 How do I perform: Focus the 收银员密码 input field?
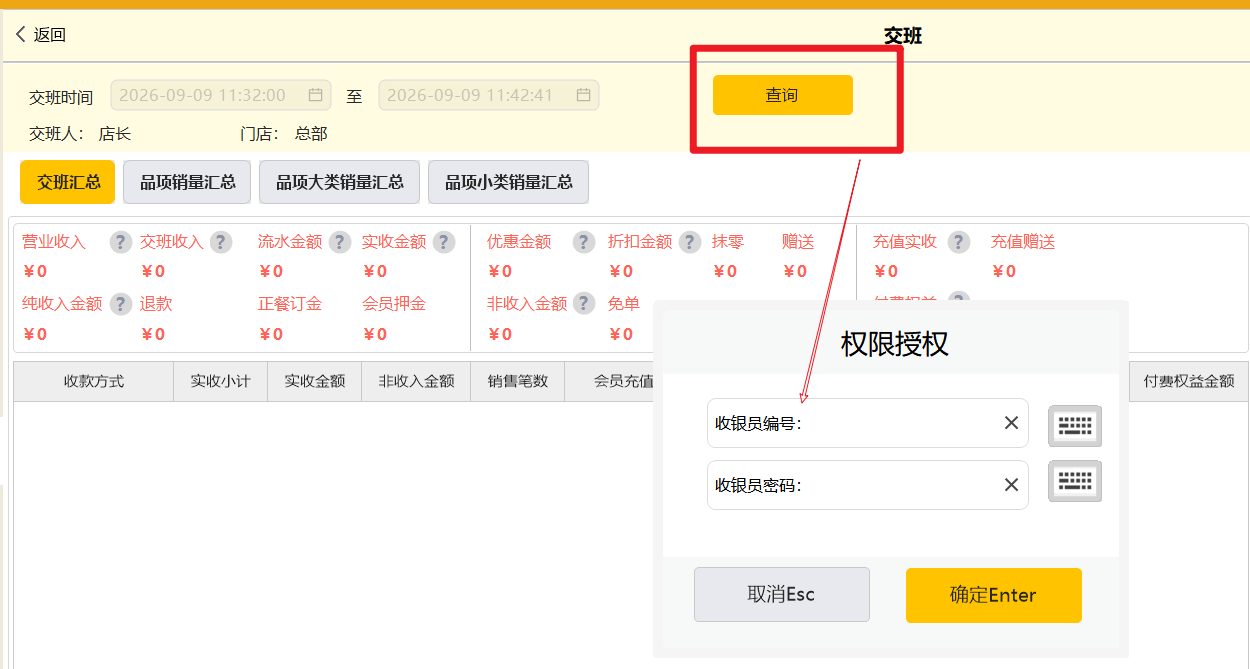[x=867, y=485]
